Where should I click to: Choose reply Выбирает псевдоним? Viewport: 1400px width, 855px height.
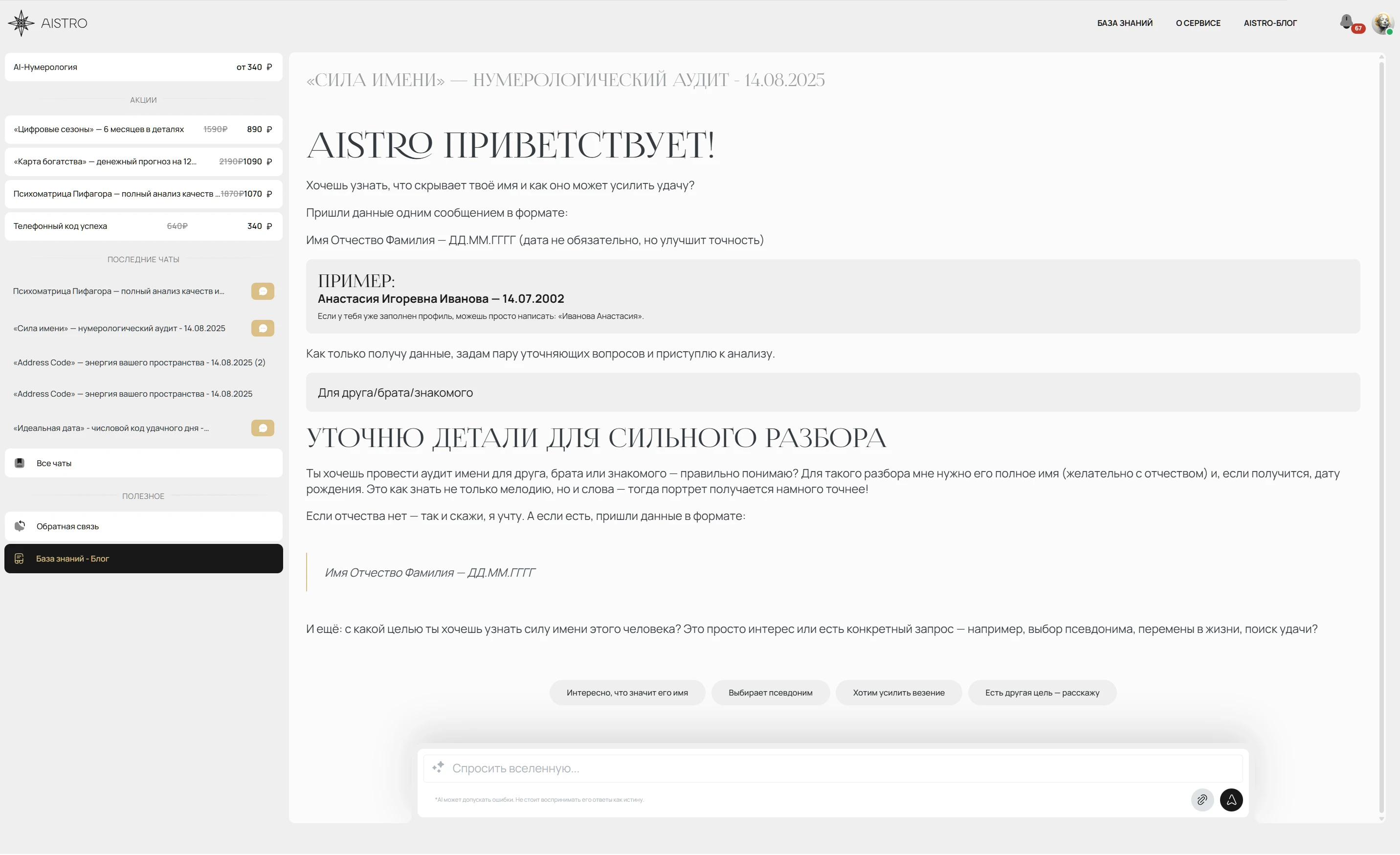pyautogui.click(x=771, y=694)
